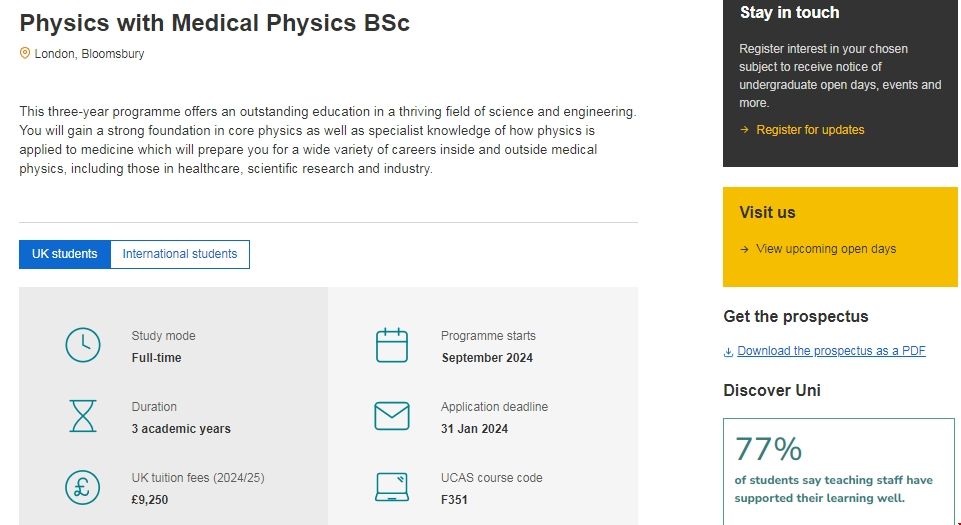Click the pound sign tuition fees icon
The height and width of the screenshot is (525, 961).
tap(83, 487)
